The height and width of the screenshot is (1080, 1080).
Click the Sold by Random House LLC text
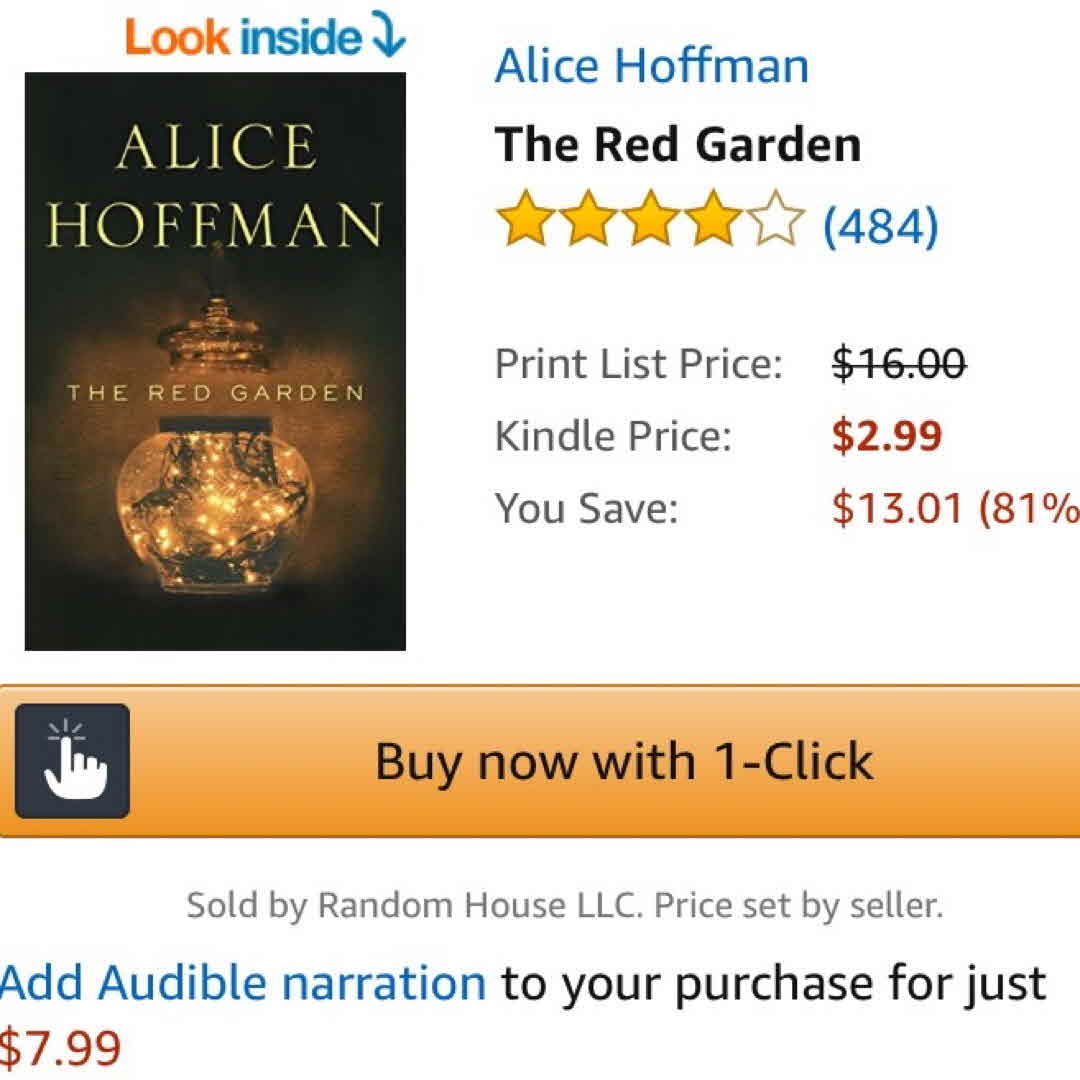click(564, 906)
